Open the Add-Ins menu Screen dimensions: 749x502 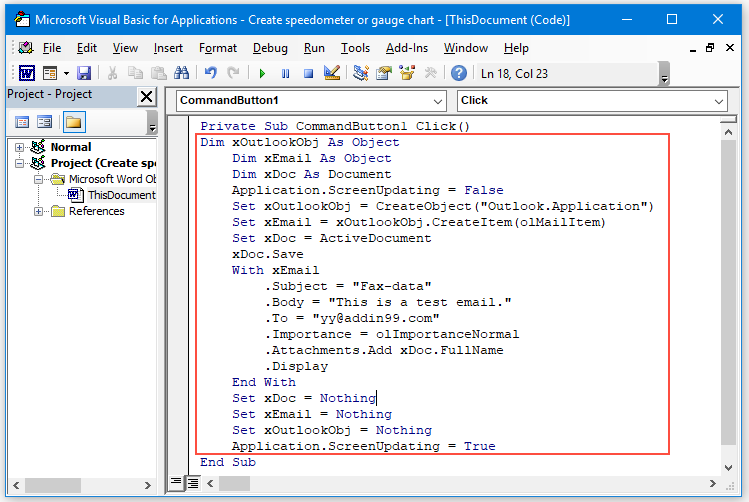(406, 48)
